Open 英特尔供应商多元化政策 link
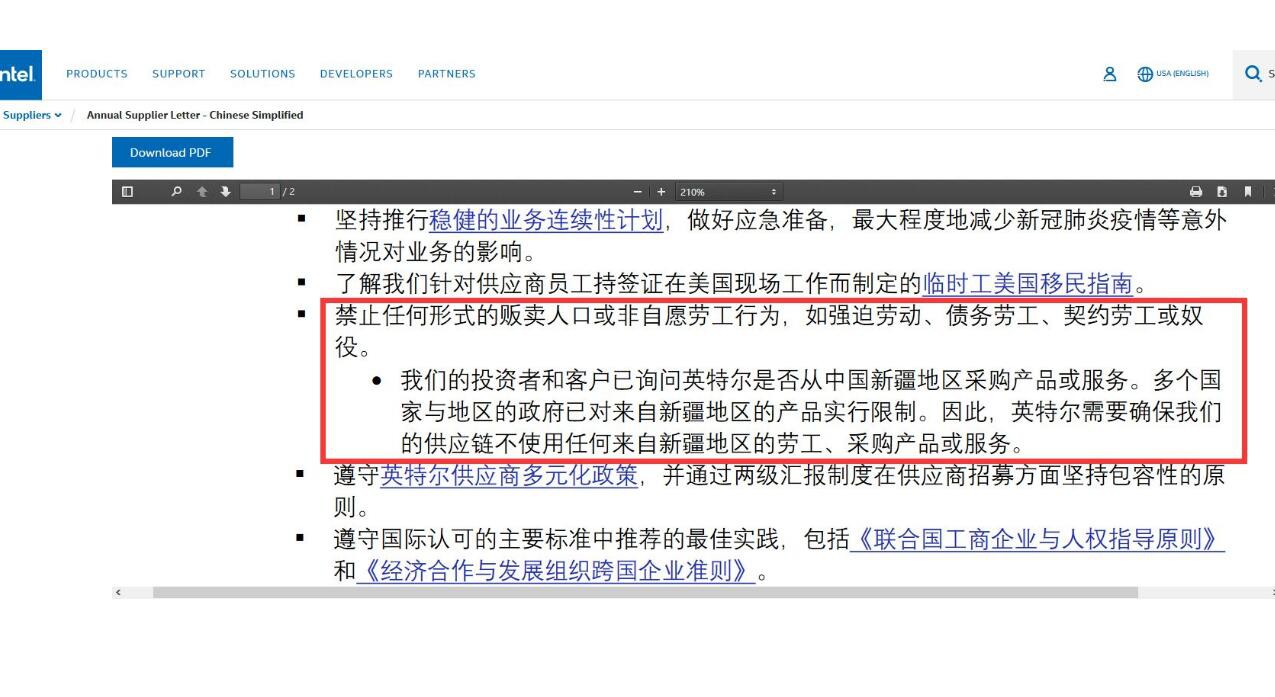Viewport: 1275px width, 697px height. 508,476
